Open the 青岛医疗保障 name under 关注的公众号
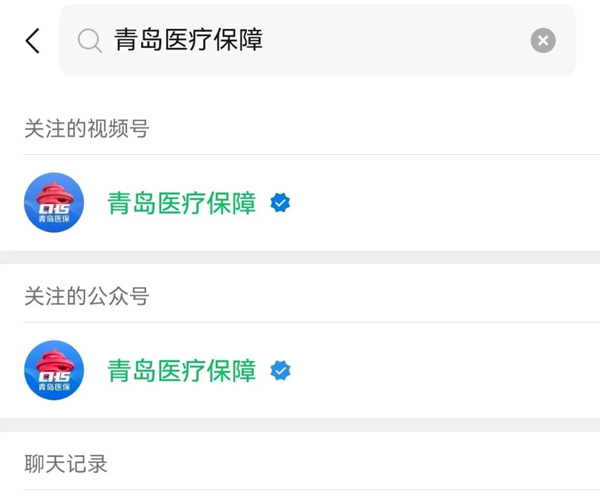 (x=182, y=371)
